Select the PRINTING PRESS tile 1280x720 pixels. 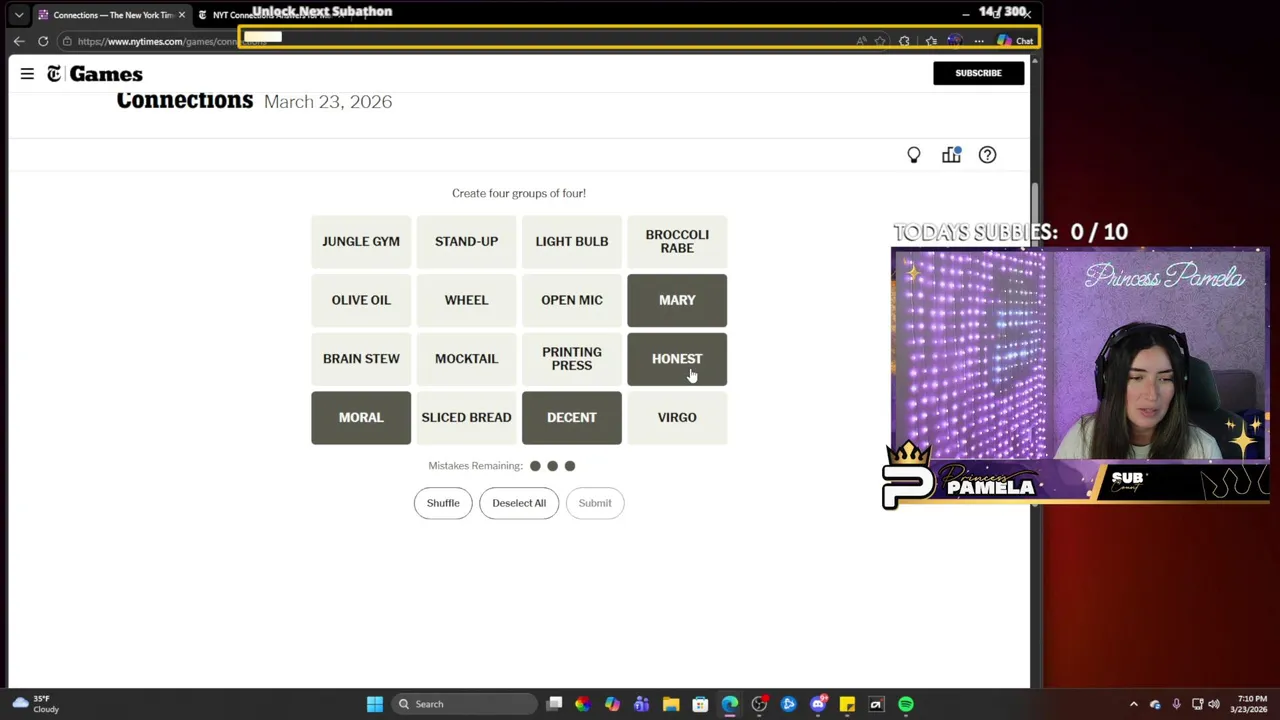[x=572, y=359]
